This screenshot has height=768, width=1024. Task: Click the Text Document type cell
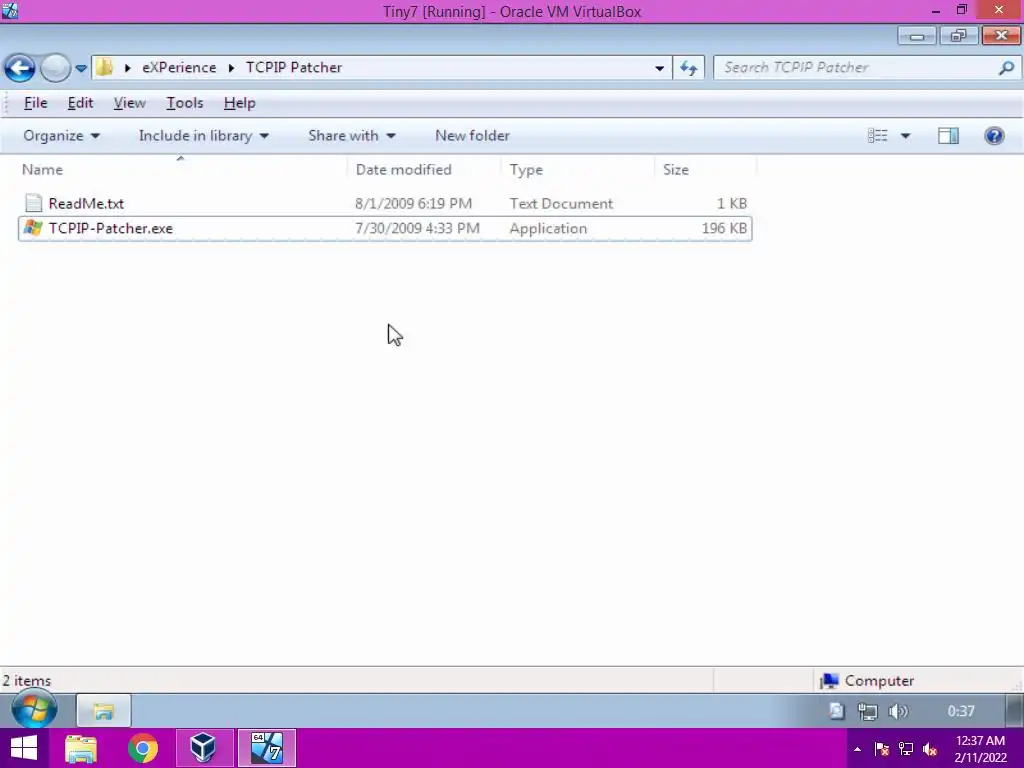561,204
